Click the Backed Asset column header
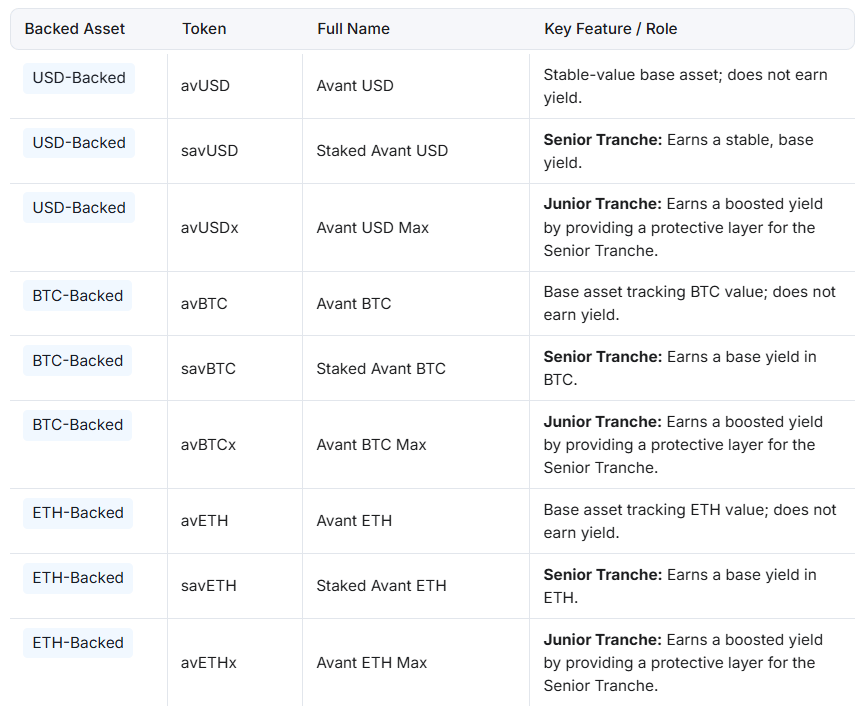This screenshot has height=712, width=859. pos(75,29)
